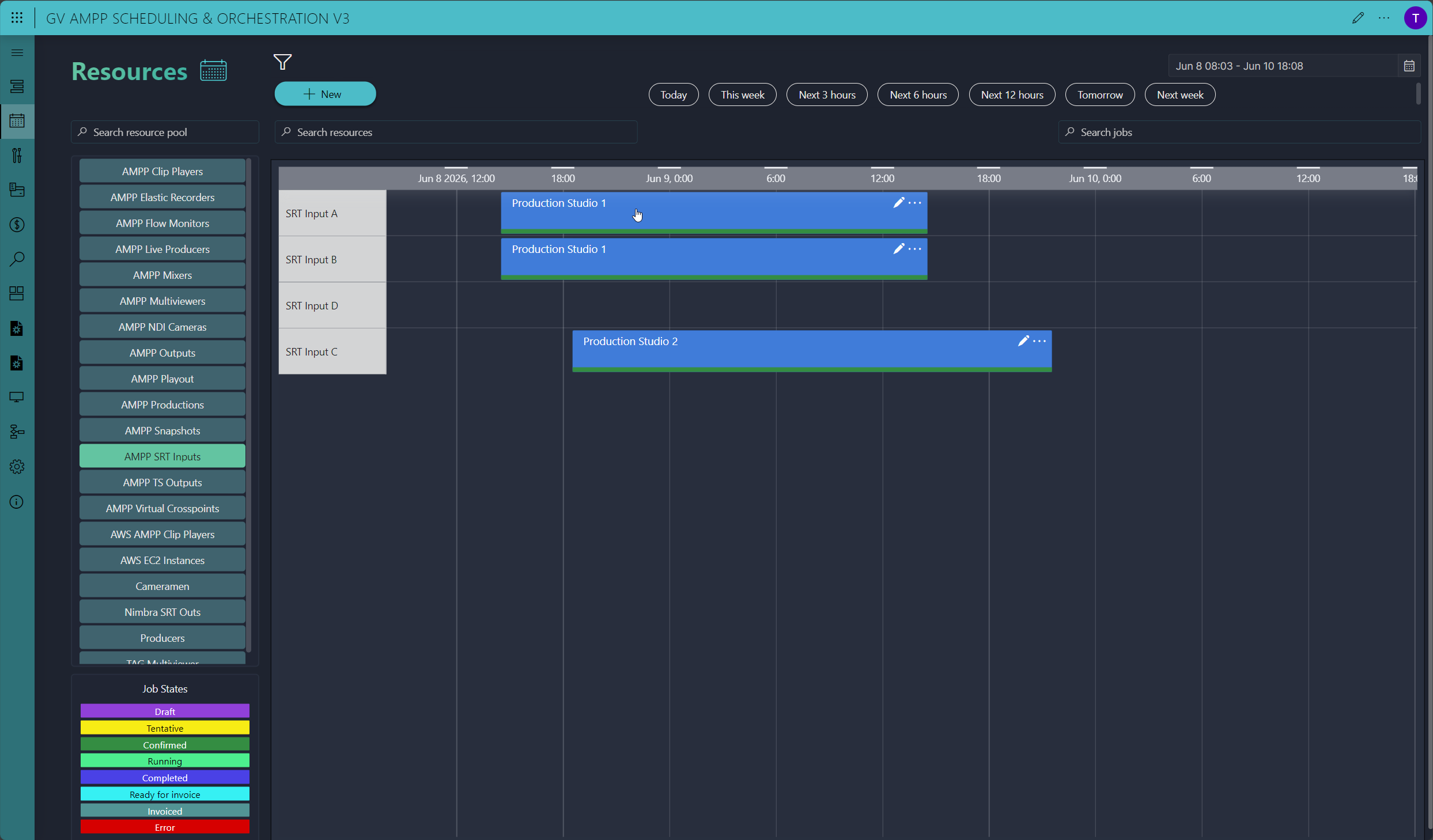Click the app launcher grid icon
This screenshot has width=1433, height=840.
point(17,18)
